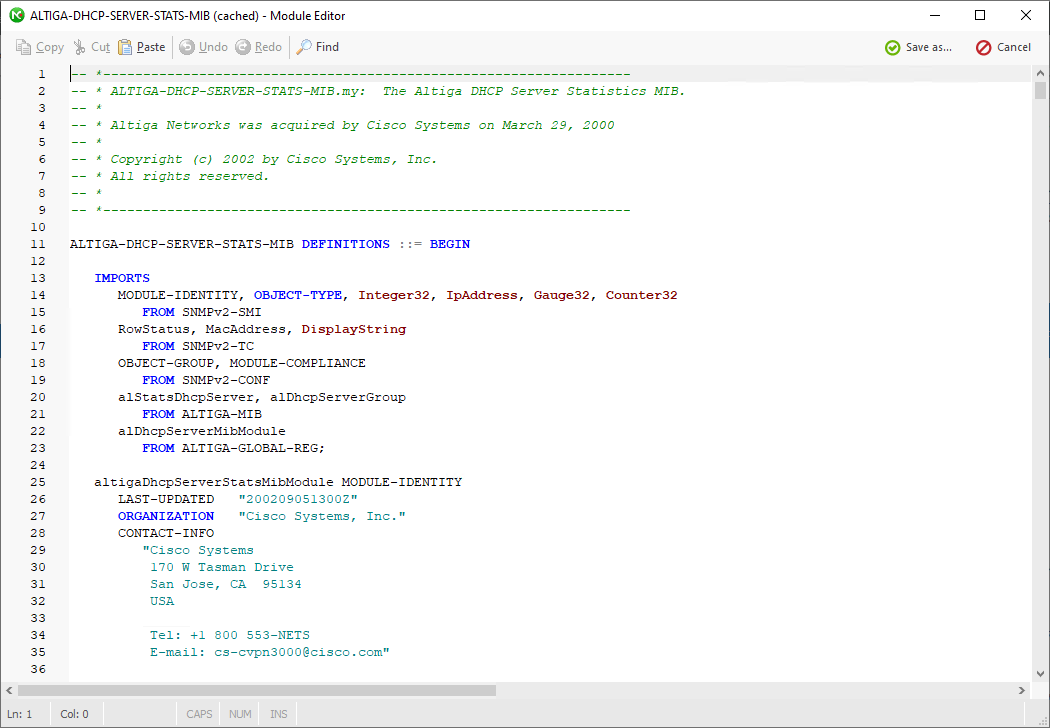The width and height of the screenshot is (1050, 728).
Task: Click the USA text on line 32
Action: click(162, 601)
